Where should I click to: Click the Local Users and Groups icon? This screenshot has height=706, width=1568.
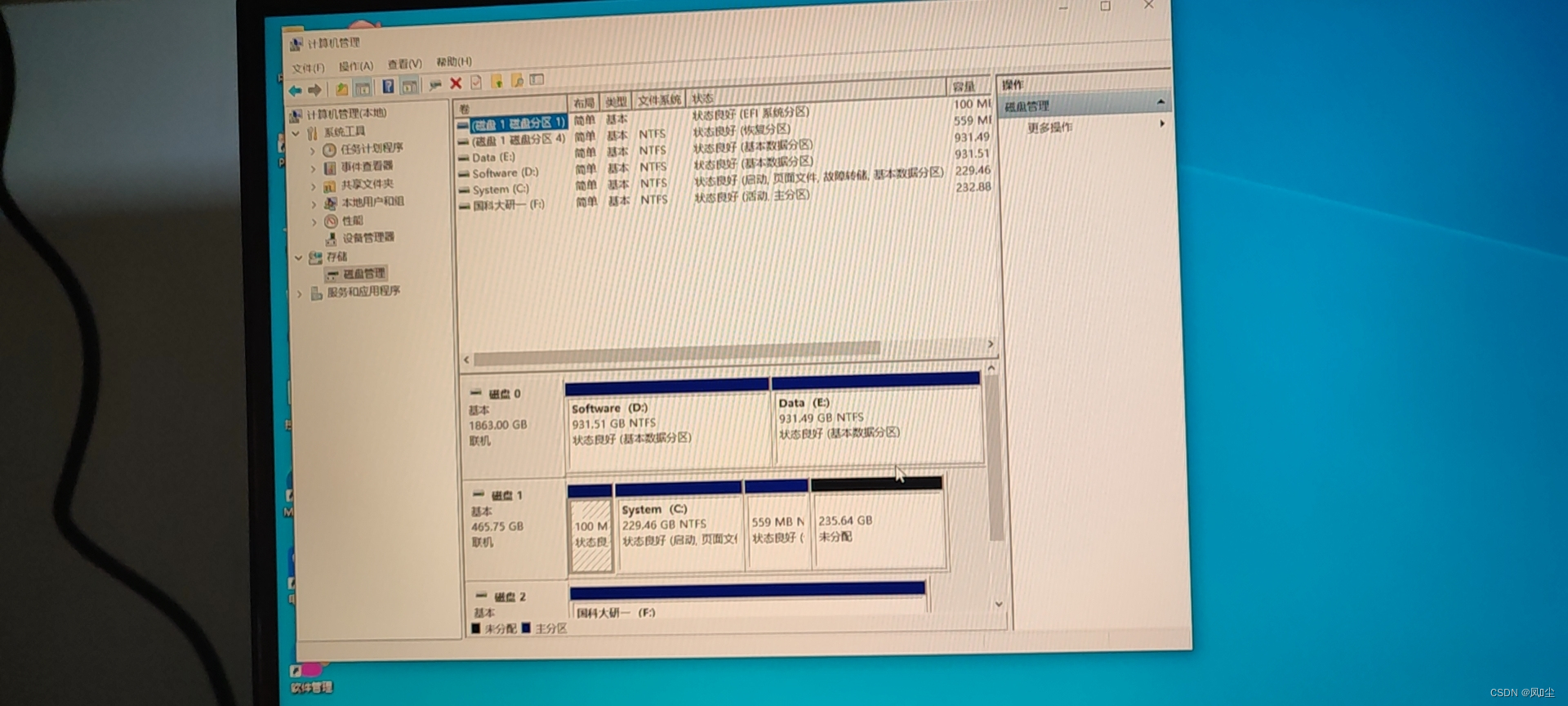click(x=331, y=203)
